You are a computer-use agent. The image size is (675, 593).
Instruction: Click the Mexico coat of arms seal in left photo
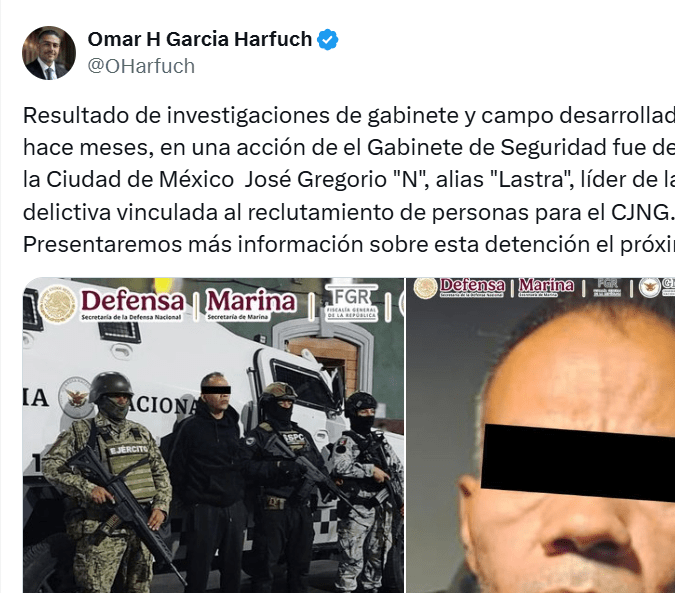click(x=56, y=304)
